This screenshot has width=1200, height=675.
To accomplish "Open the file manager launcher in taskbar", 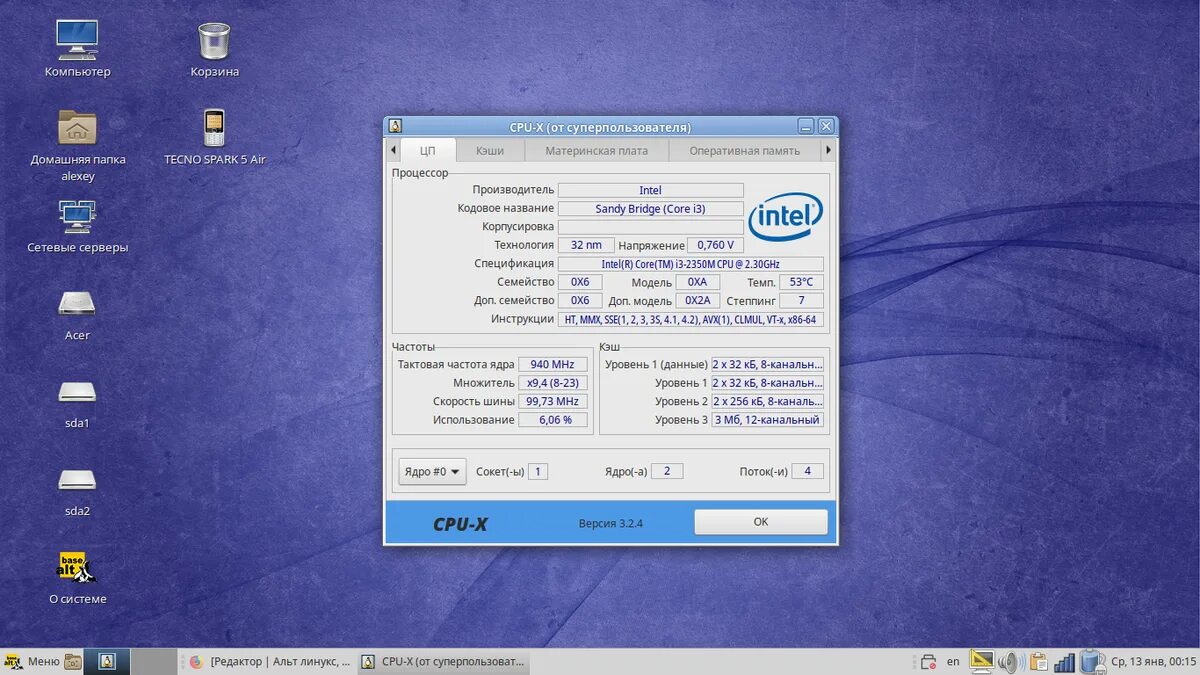I will pyautogui.click(x=73, y=661).
